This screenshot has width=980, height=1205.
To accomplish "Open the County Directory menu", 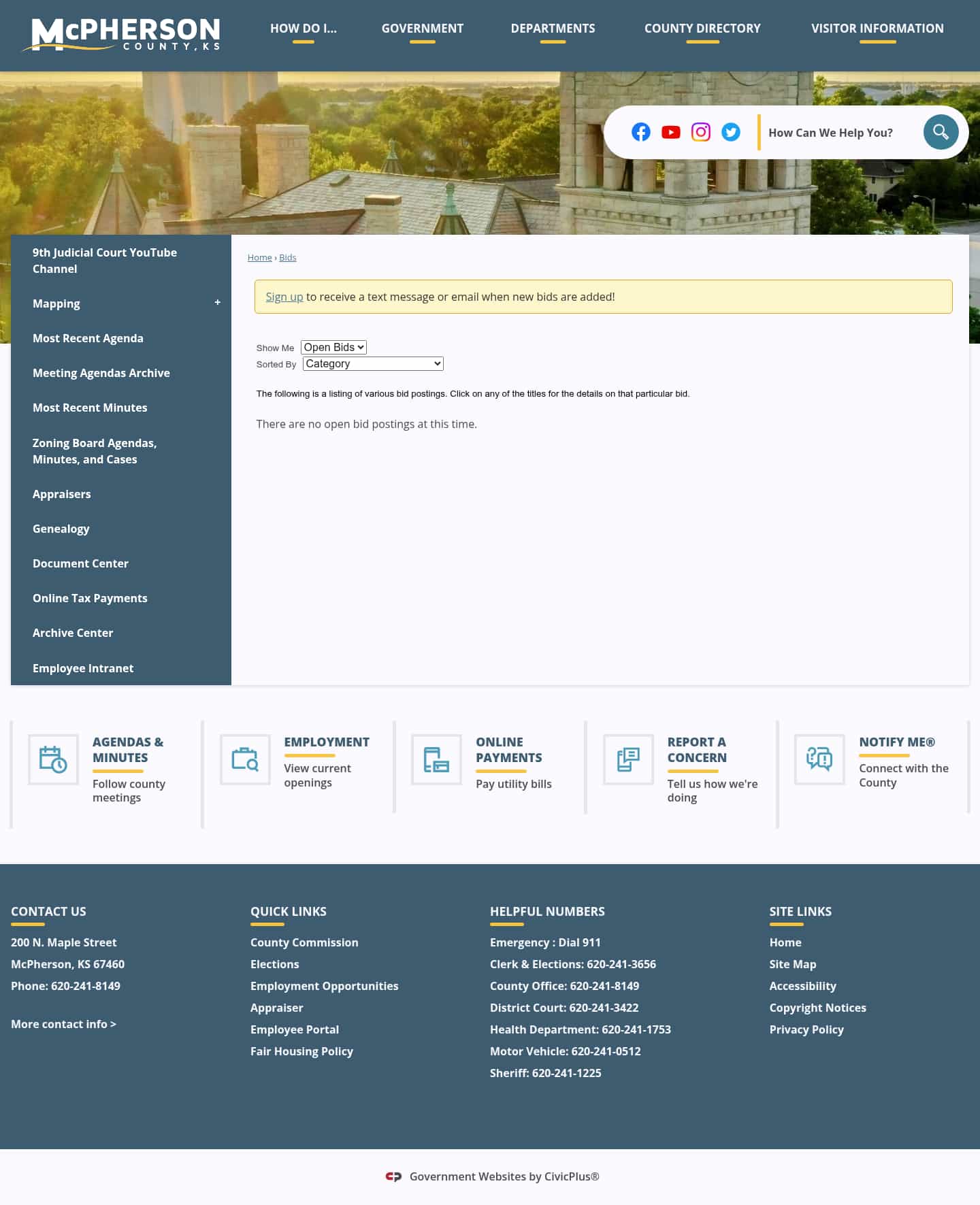I will point(702,29).
